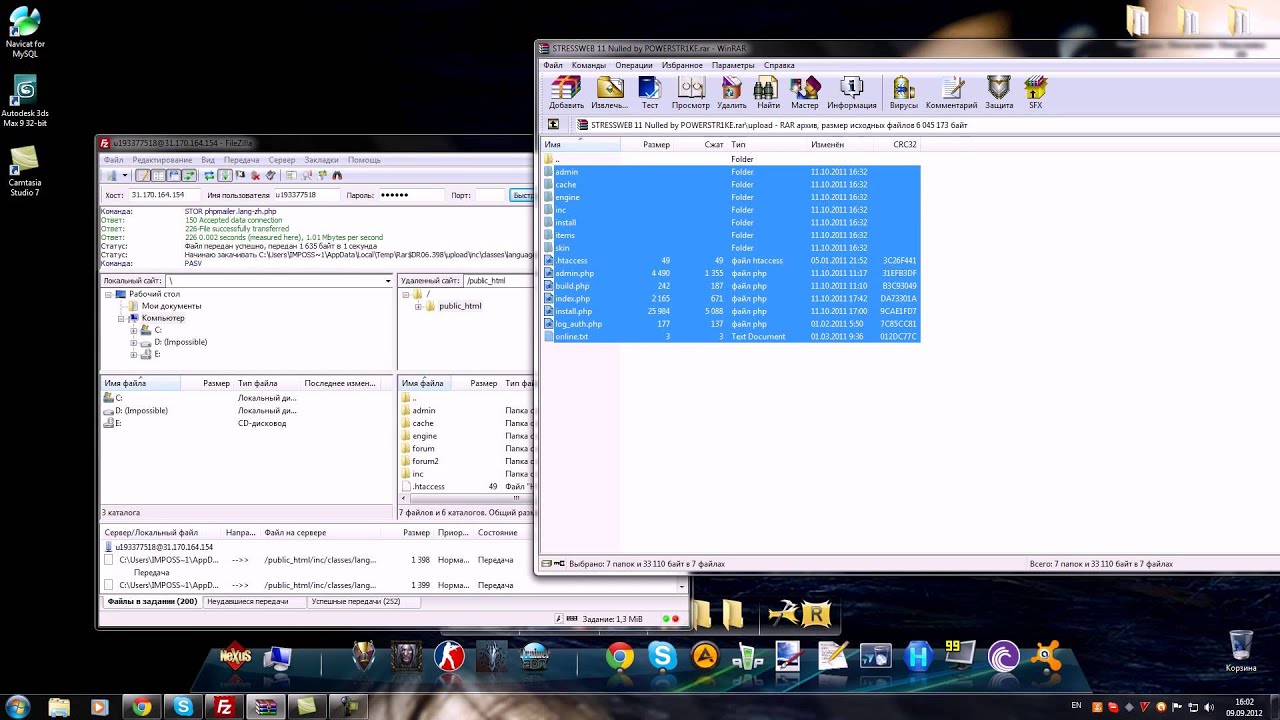Click the Skype icon on the taskbar

[x=183, y=707]
